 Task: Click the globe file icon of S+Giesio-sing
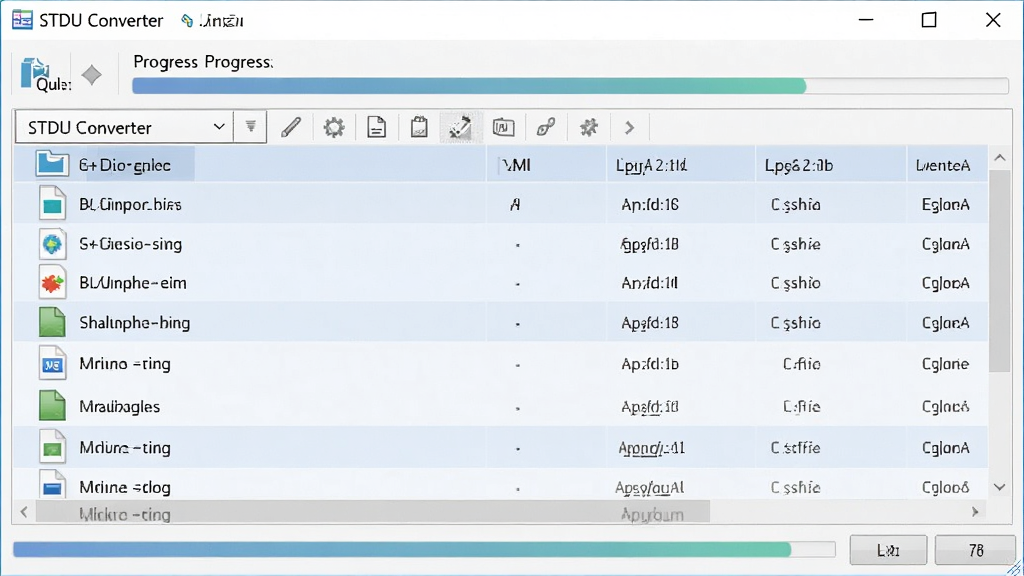pos(52,244)
